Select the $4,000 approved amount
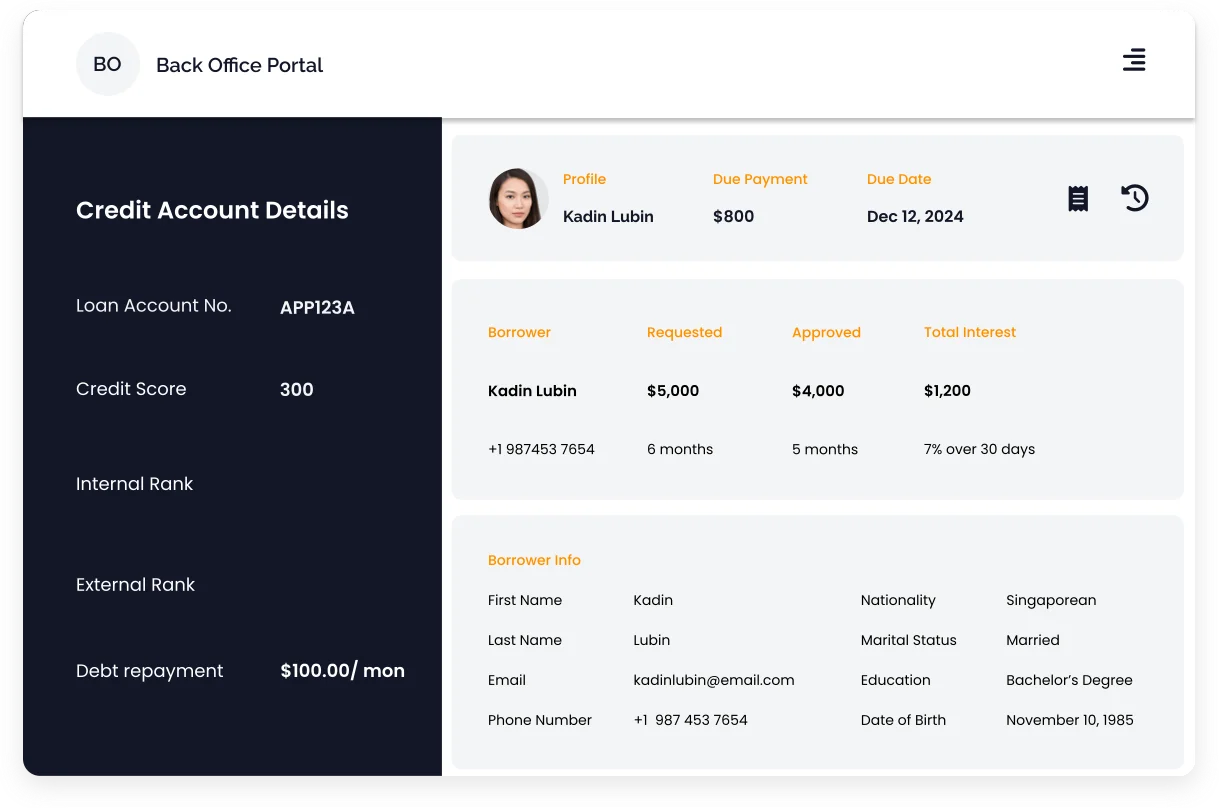Viewport: 1219px width, 808px height. [818, 391]
